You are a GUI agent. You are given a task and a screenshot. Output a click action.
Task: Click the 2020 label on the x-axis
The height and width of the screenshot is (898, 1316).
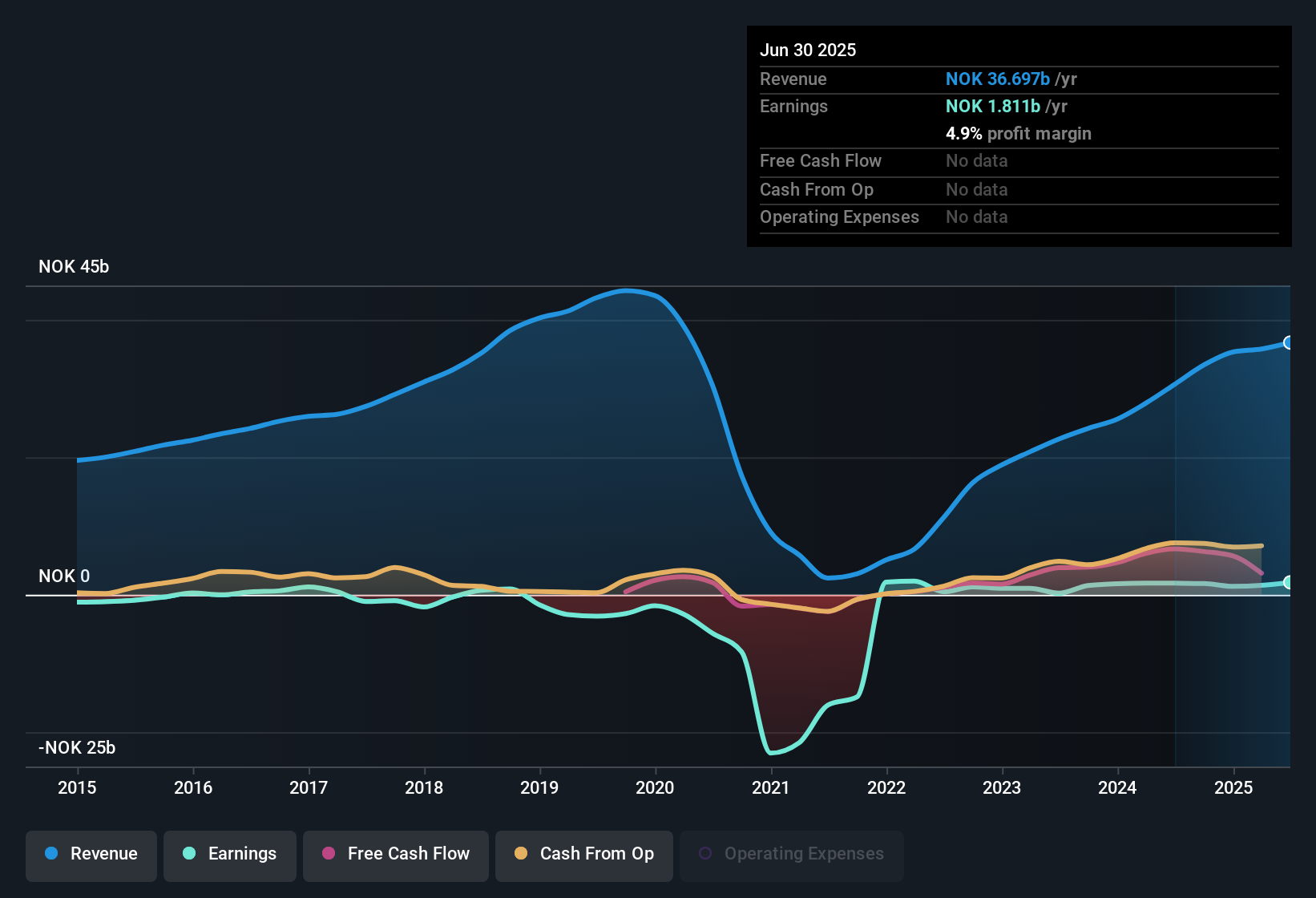[x=655, y=787]
